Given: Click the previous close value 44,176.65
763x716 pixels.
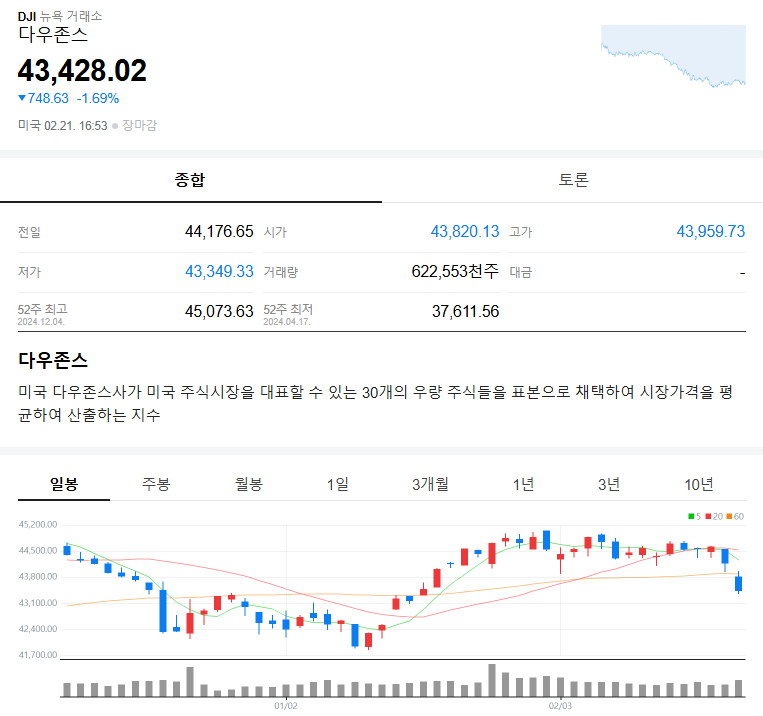Looking at the screenshot, I should coord(219,231).
